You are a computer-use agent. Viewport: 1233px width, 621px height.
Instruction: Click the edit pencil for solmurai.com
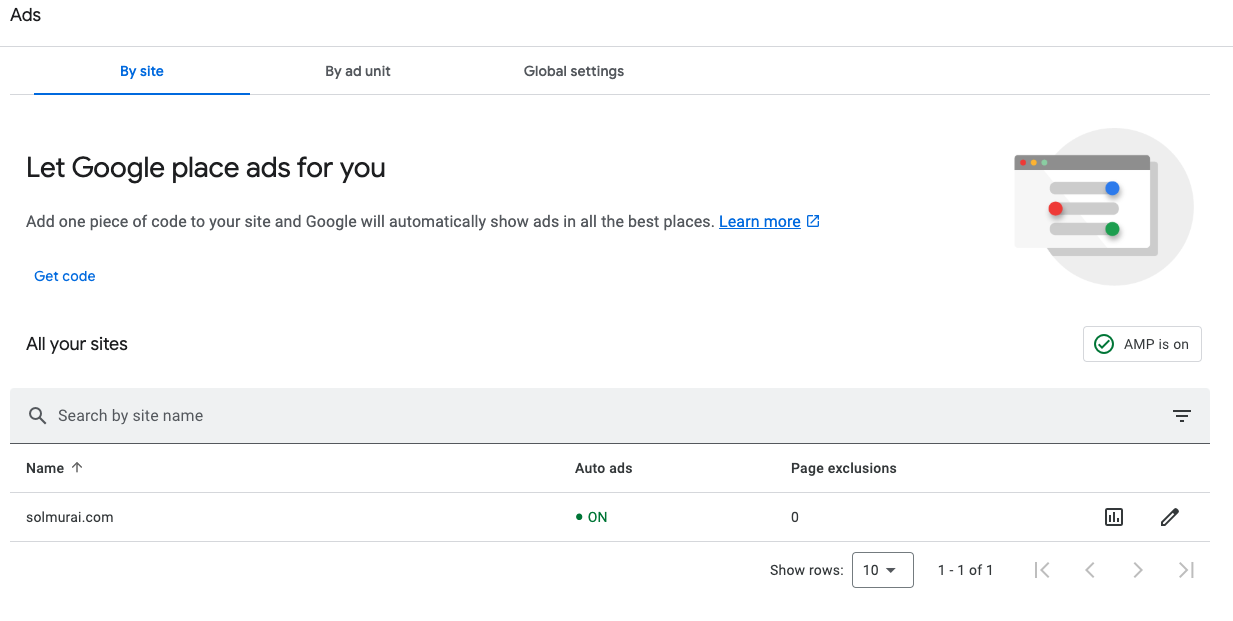1169,517
